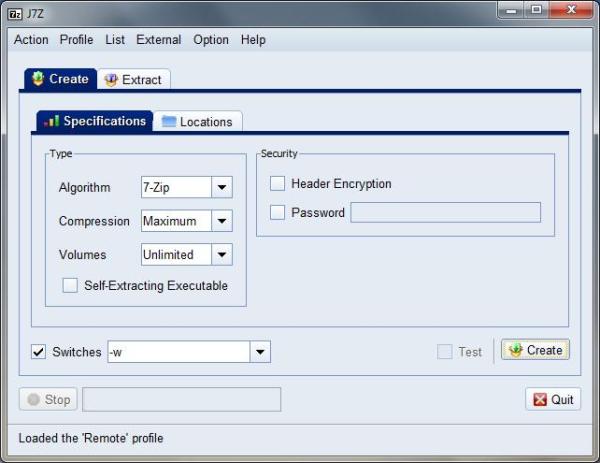Click the Specifications bar chart icon

(x=51, y=121)
